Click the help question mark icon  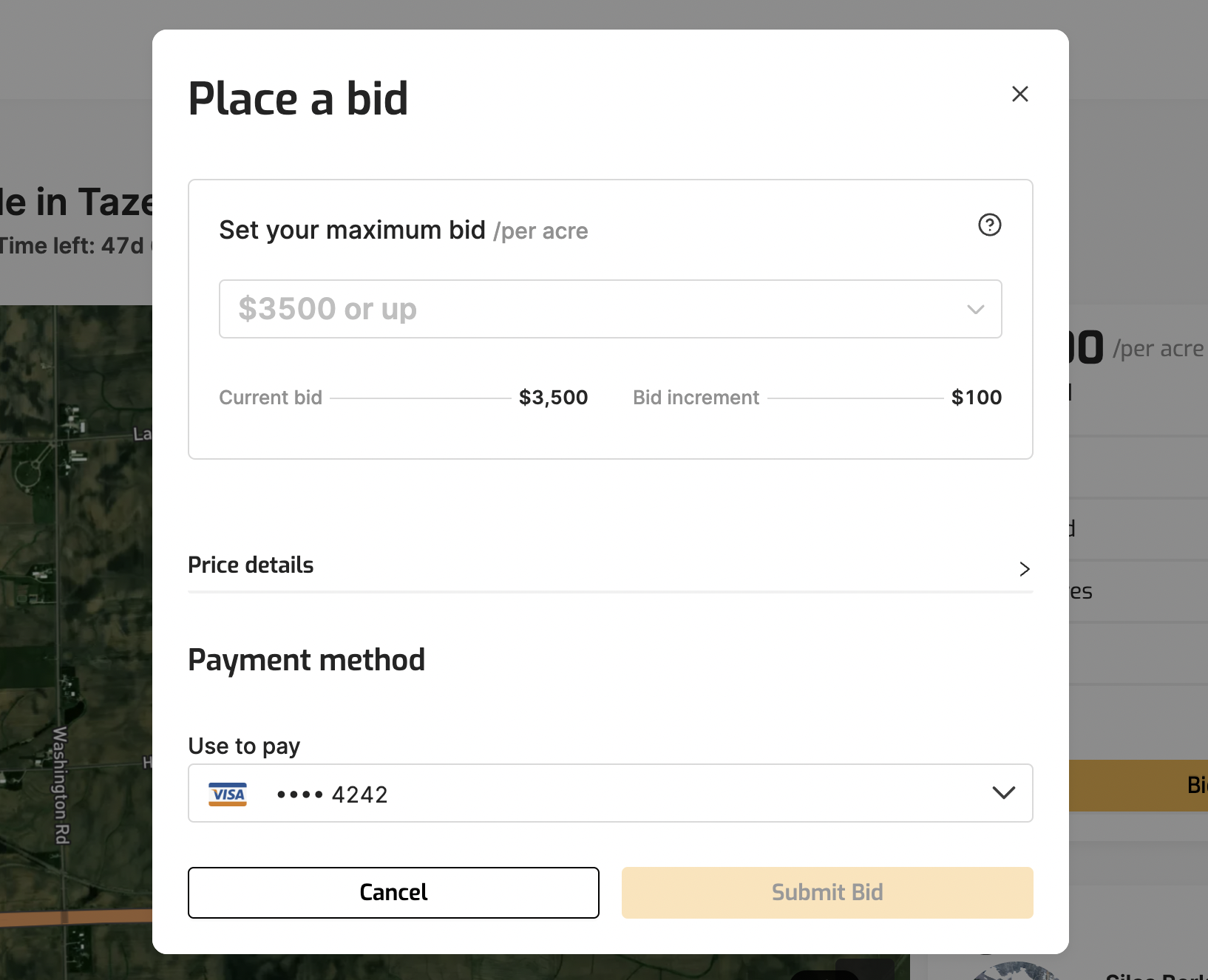(989, 225)
